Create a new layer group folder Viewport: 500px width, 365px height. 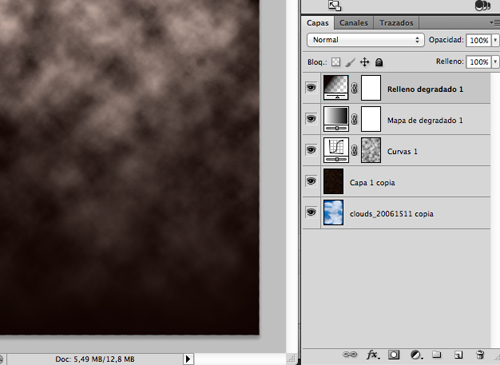(x=437, y=354)
